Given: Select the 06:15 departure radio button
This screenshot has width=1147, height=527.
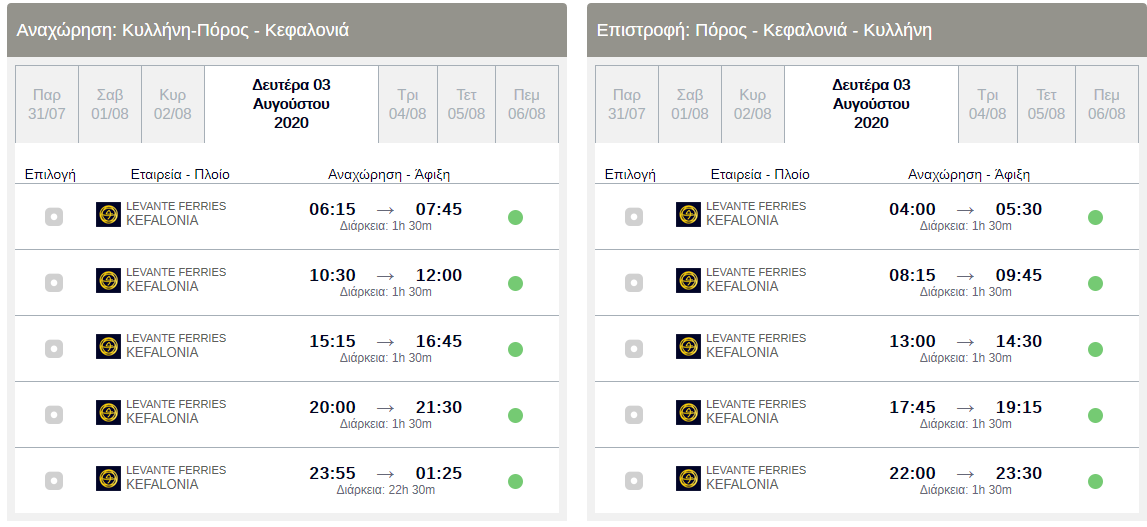Looking at the screenshot, I should 54,217.
